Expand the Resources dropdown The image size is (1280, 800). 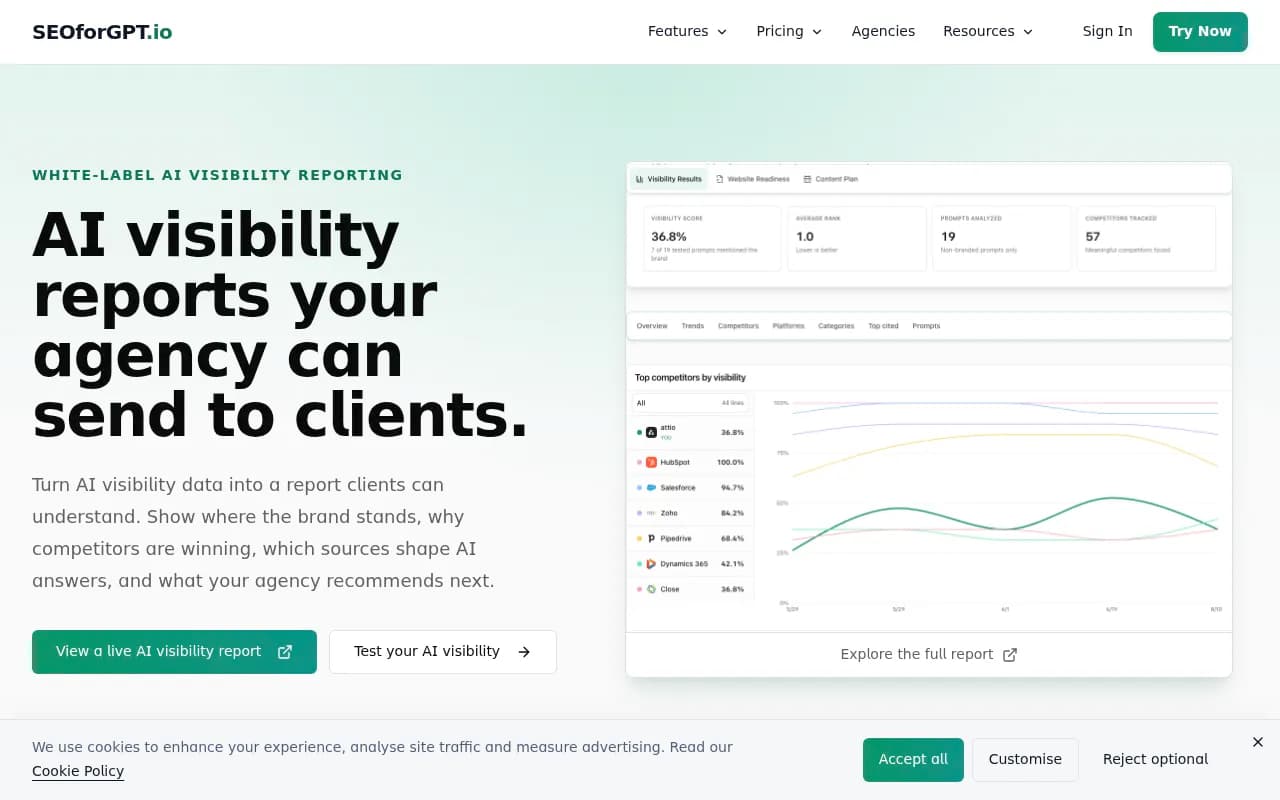point(988,31)
